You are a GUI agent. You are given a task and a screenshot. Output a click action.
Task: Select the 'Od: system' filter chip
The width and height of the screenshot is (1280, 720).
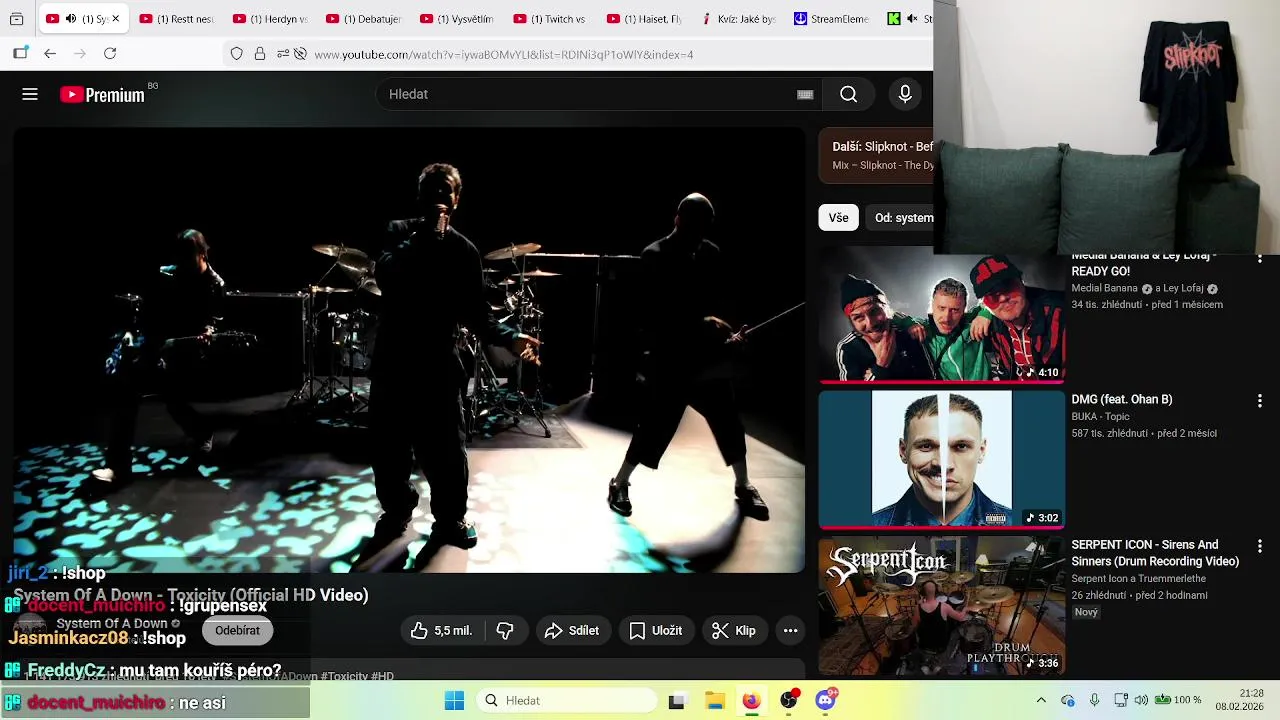click(900, 217)
